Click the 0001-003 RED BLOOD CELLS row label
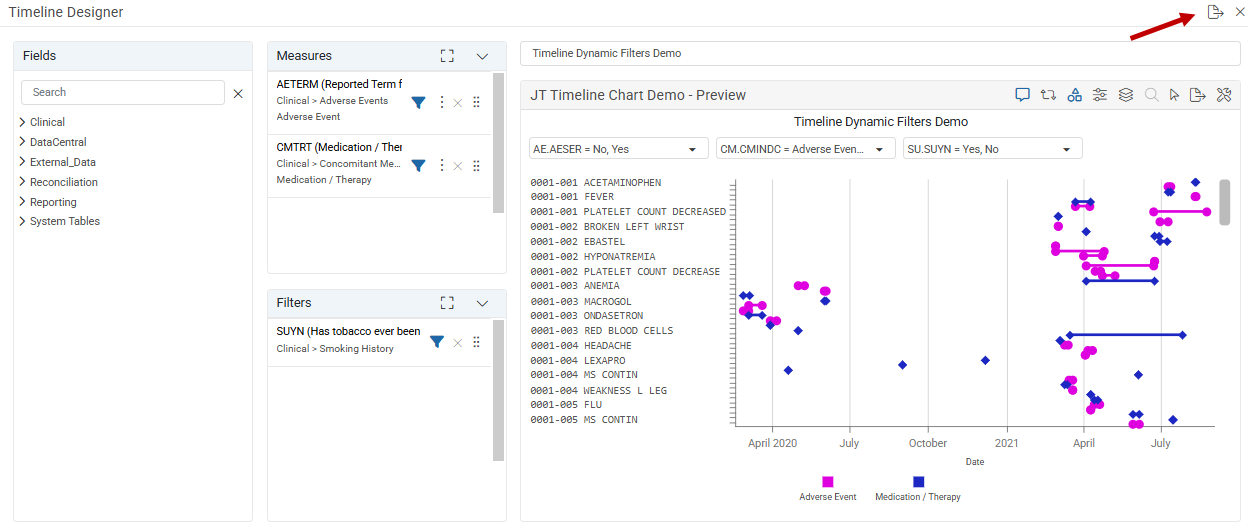The width and height of the screenshot is (1248, 525). 602,331
